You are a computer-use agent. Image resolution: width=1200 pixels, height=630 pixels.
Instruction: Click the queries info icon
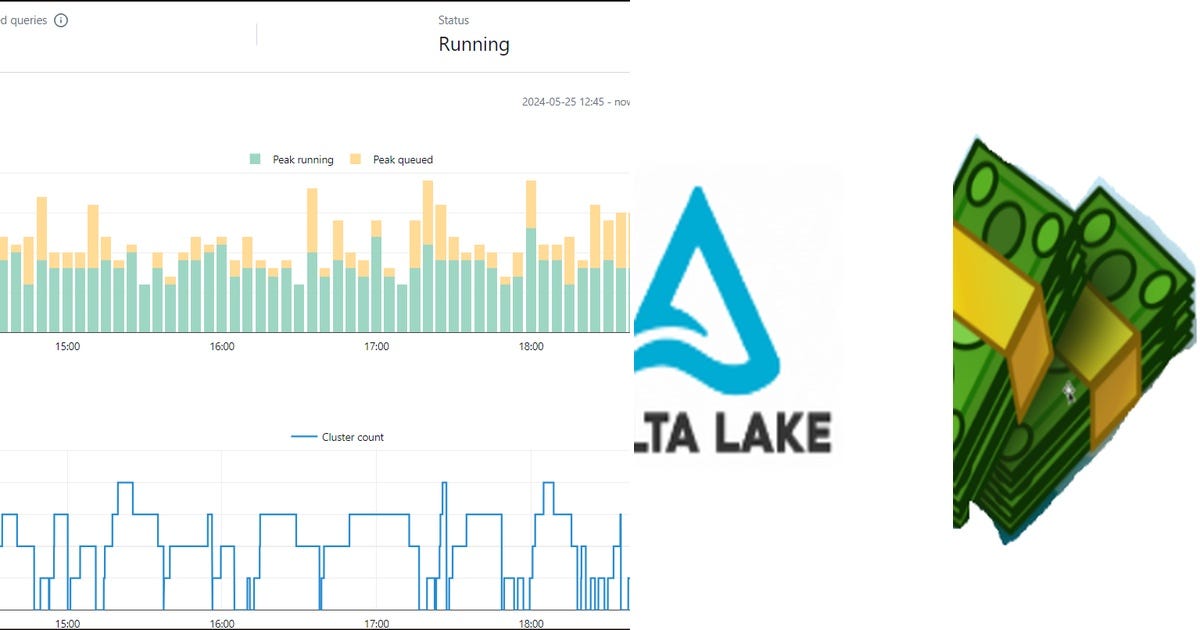click(59, 19)
